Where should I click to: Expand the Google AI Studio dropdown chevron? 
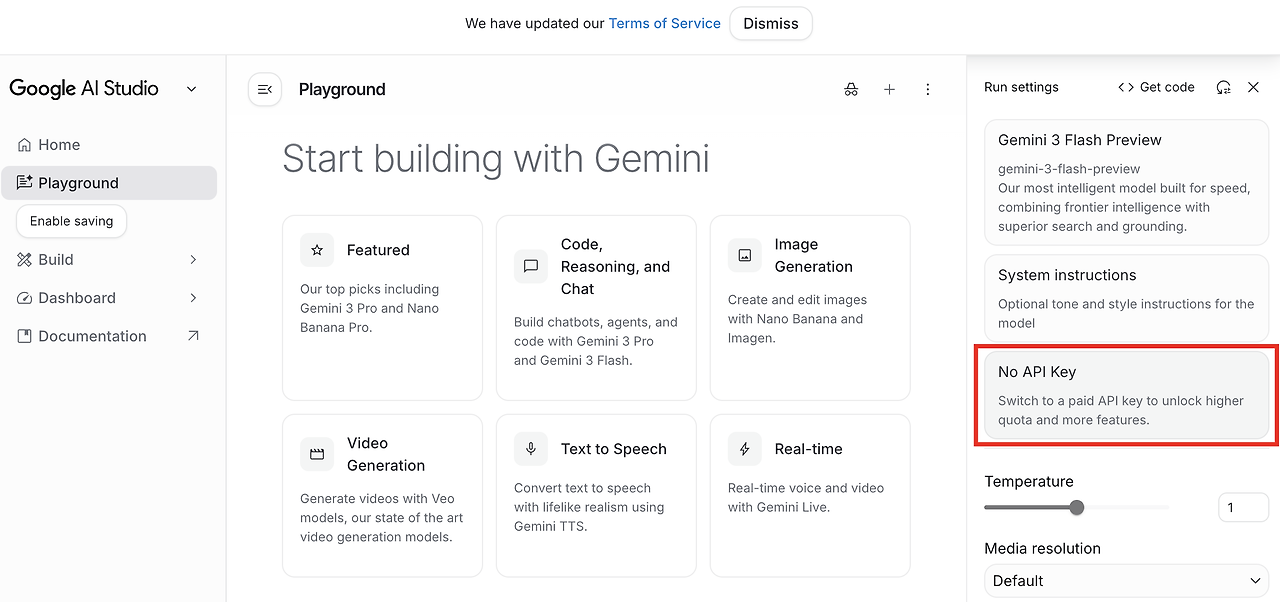[x=192, y=89]
